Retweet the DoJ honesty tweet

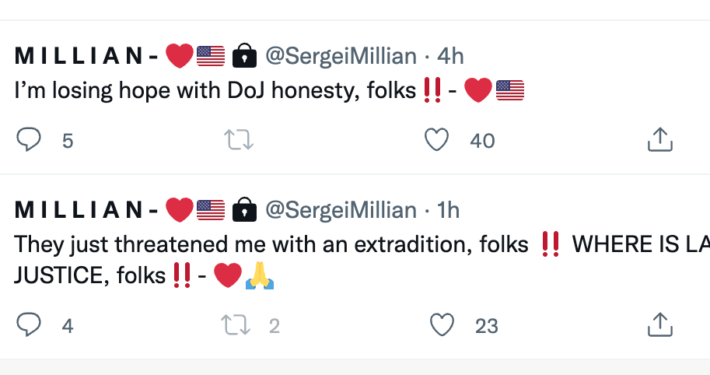(x=239, y=140)
